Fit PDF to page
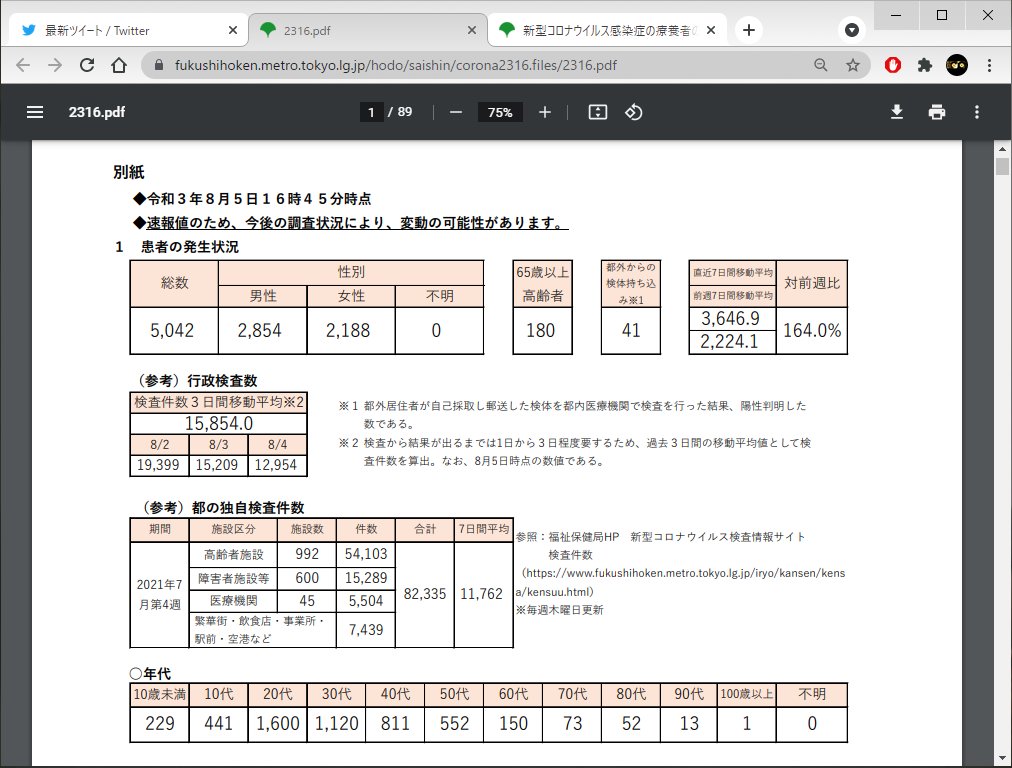The width and height of the screenshot is (1012, 768). (x=598, y=112)
